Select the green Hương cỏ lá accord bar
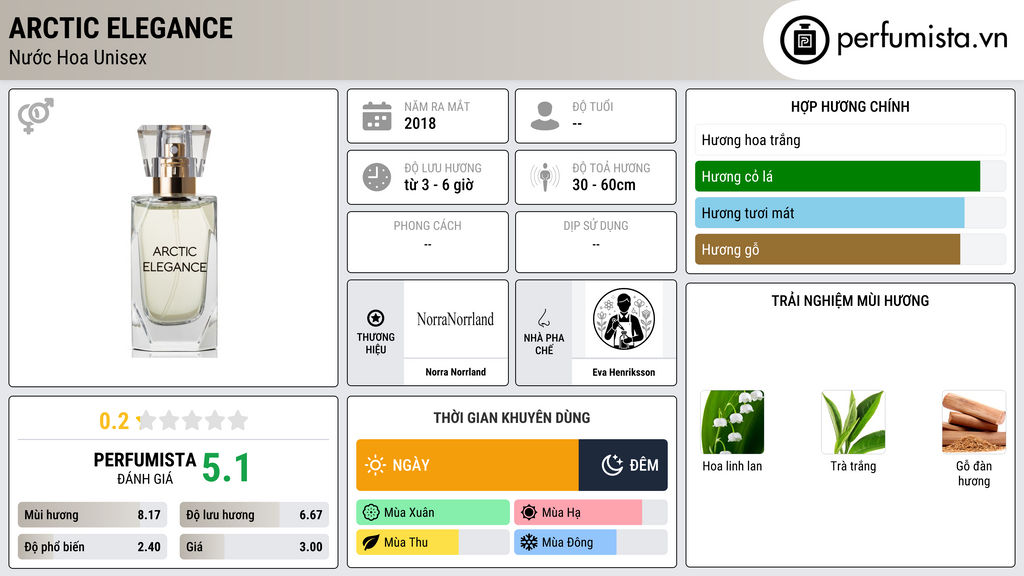Image resolution: width=1024 pixels, height=576 pixels. (x=850, y=176)
